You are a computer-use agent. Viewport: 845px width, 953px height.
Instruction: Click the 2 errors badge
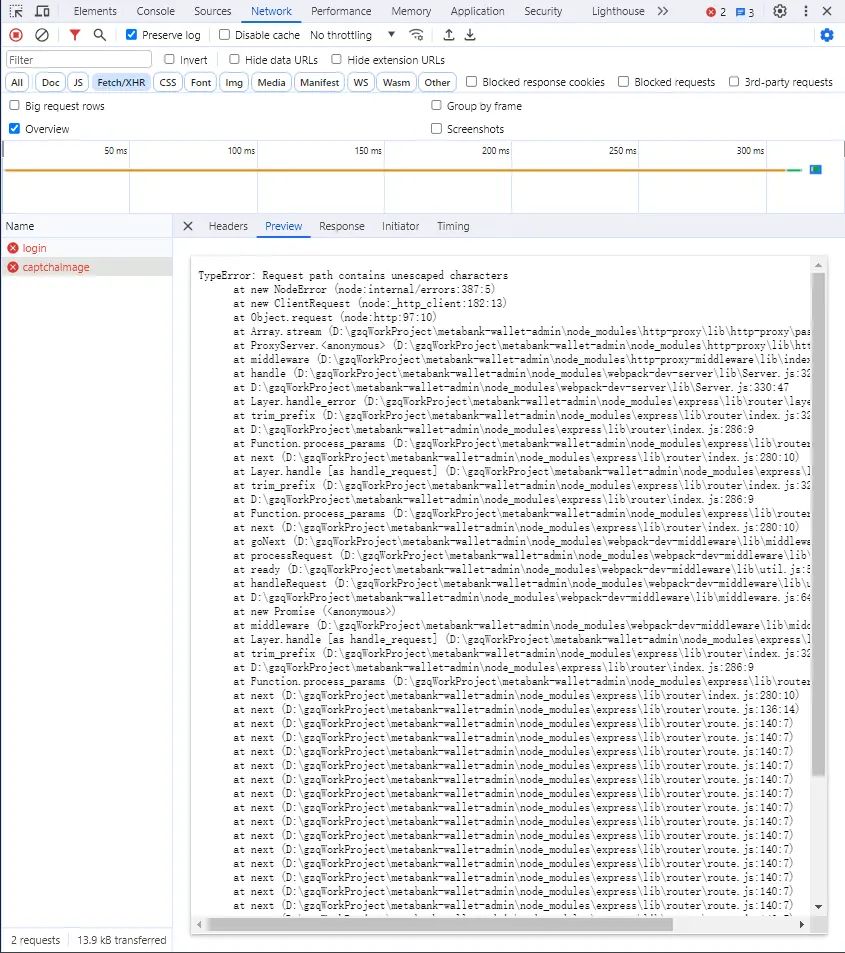point(716,12)
